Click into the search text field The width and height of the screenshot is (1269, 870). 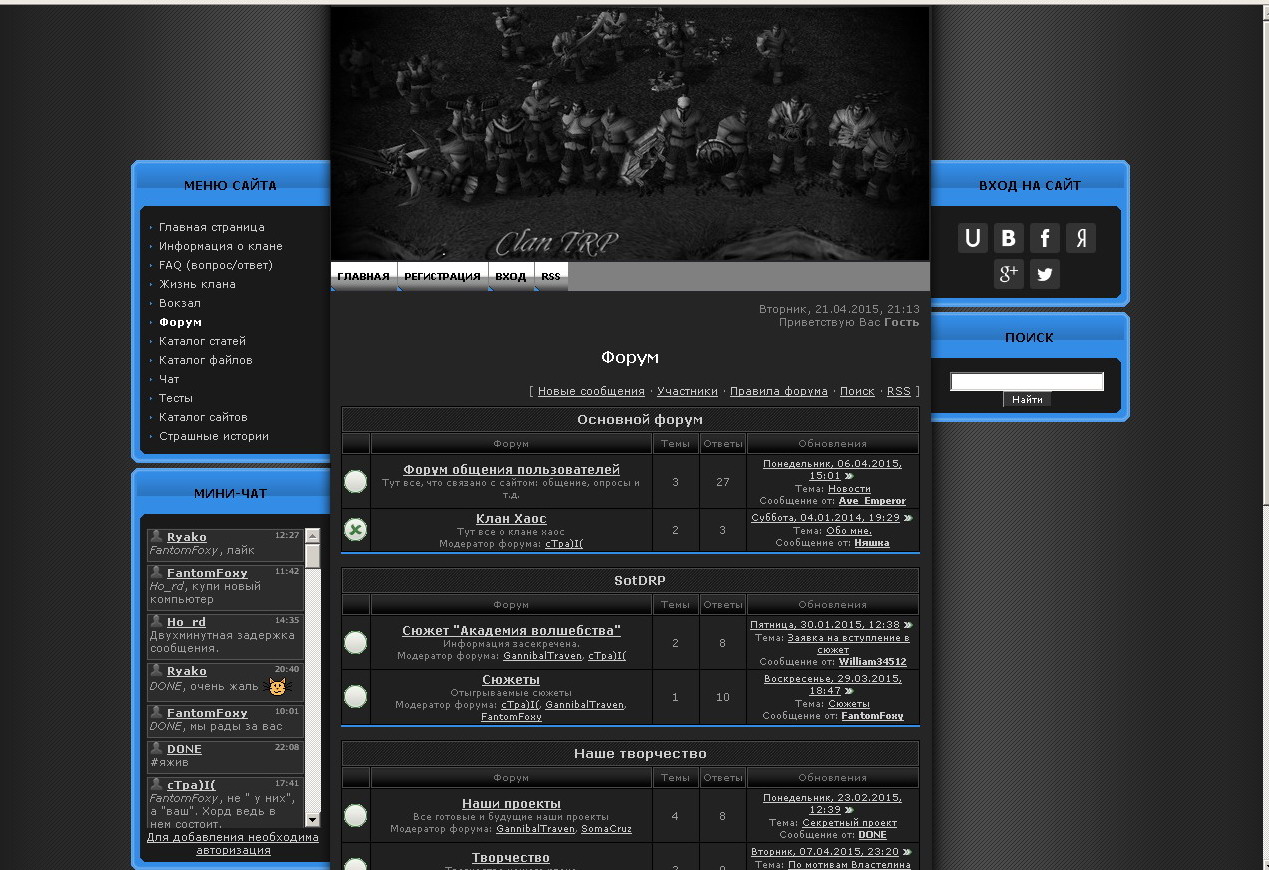pos(1026,381)
